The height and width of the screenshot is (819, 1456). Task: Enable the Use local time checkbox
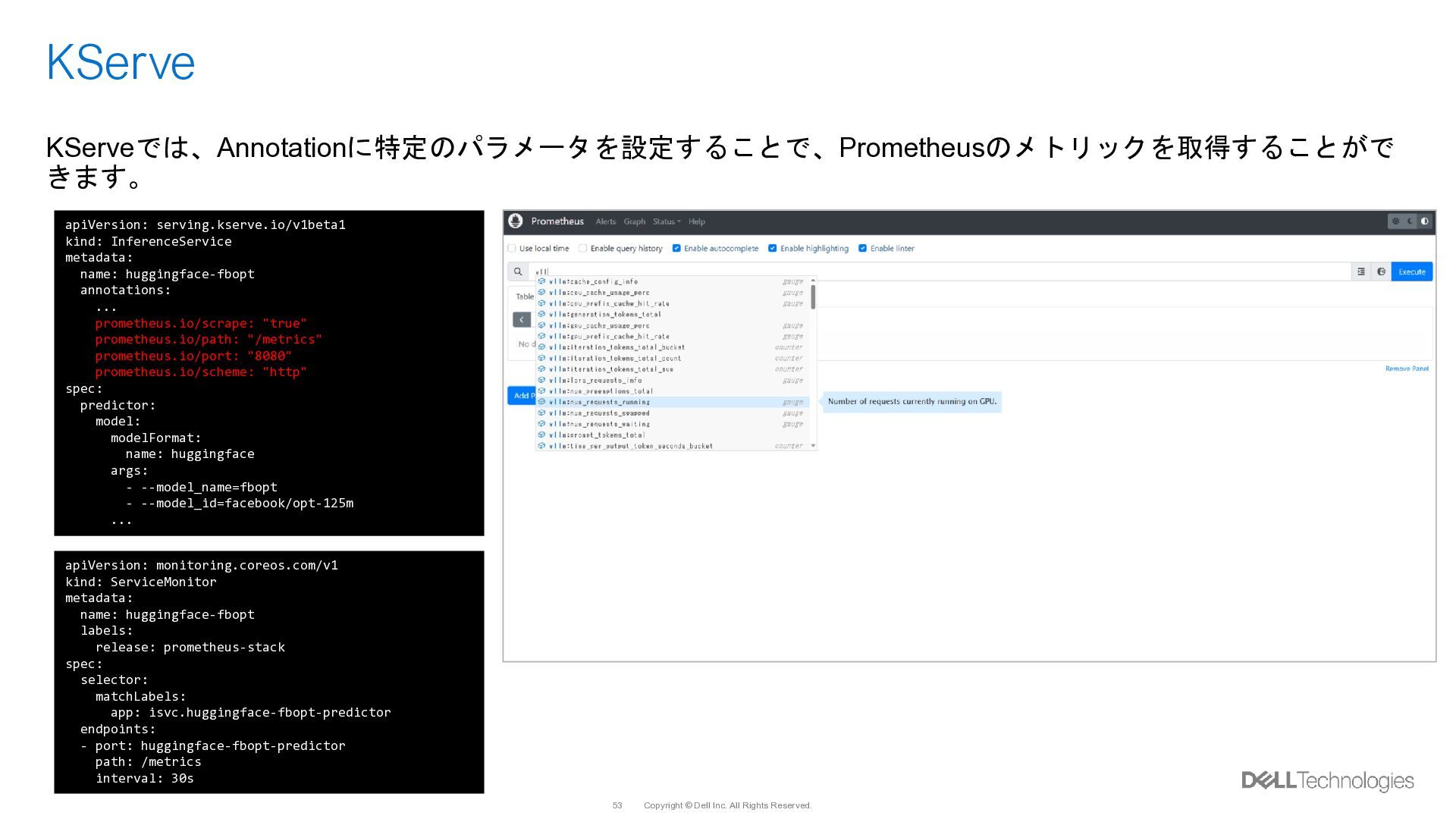pos(512,248)
